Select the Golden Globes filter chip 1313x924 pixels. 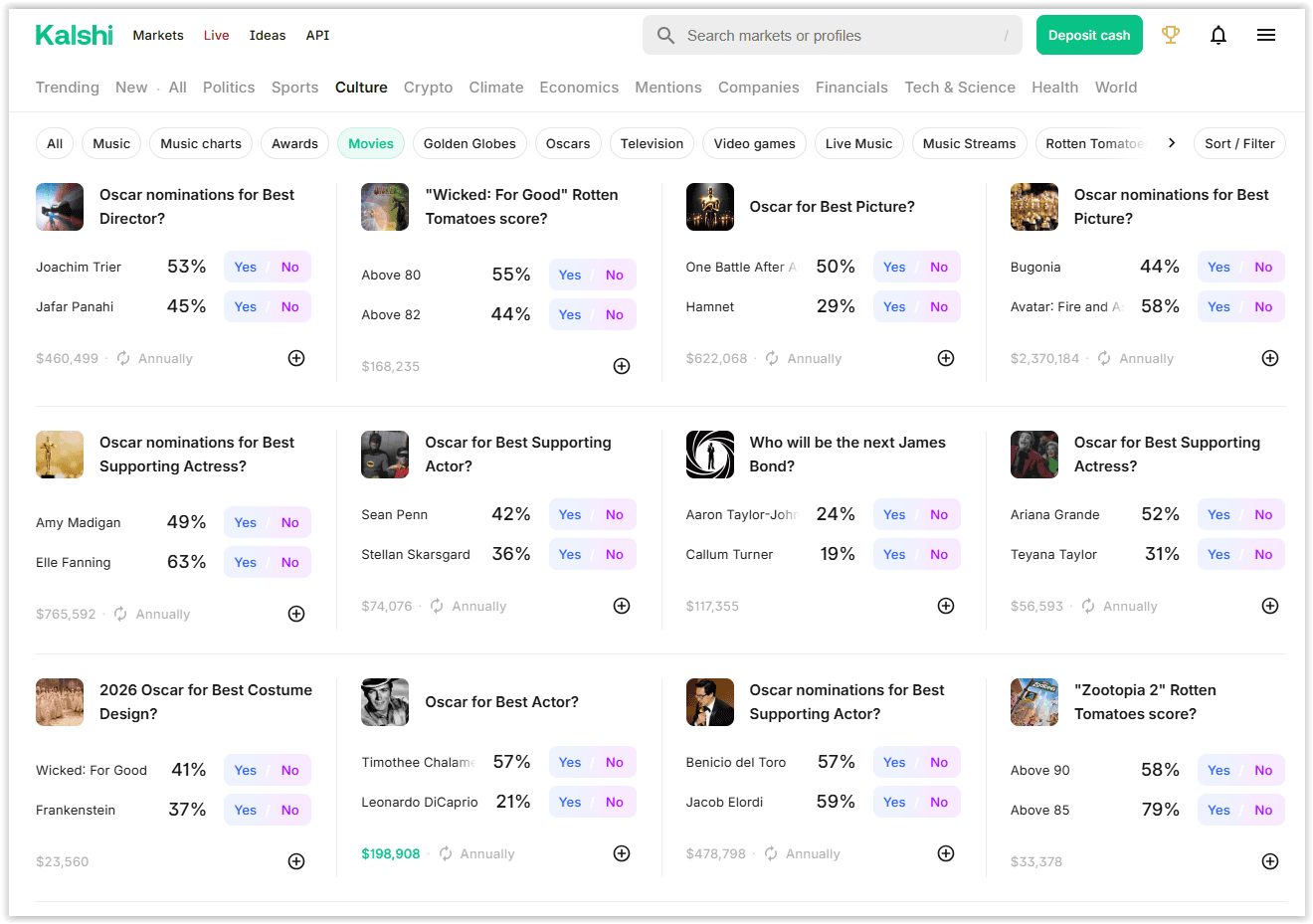click(469, 143)
